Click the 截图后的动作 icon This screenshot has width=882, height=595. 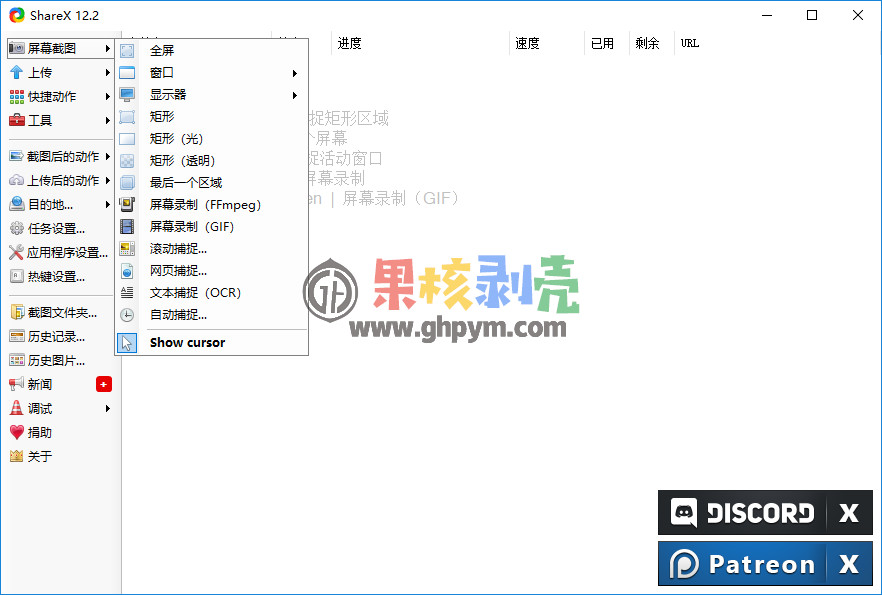coord(17,156)
